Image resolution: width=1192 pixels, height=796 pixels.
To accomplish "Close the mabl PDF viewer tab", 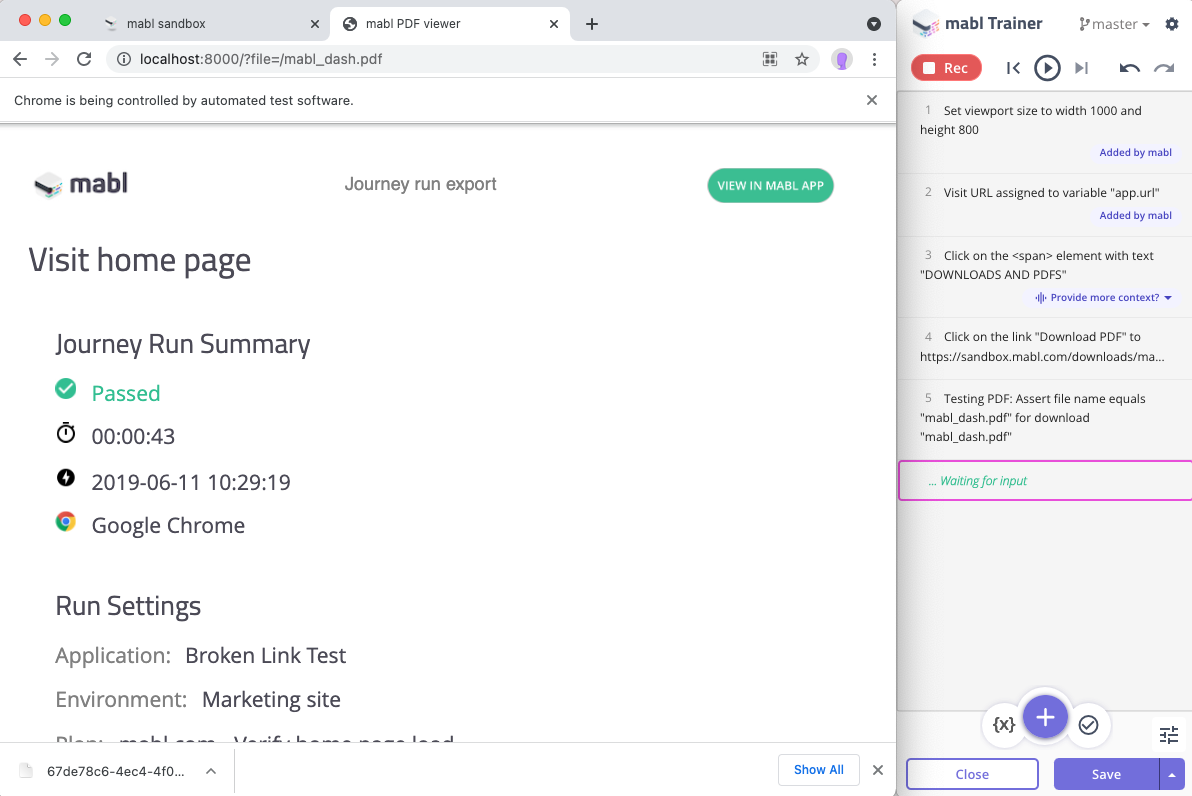I will pyautogui.click(x=553, y=24).
